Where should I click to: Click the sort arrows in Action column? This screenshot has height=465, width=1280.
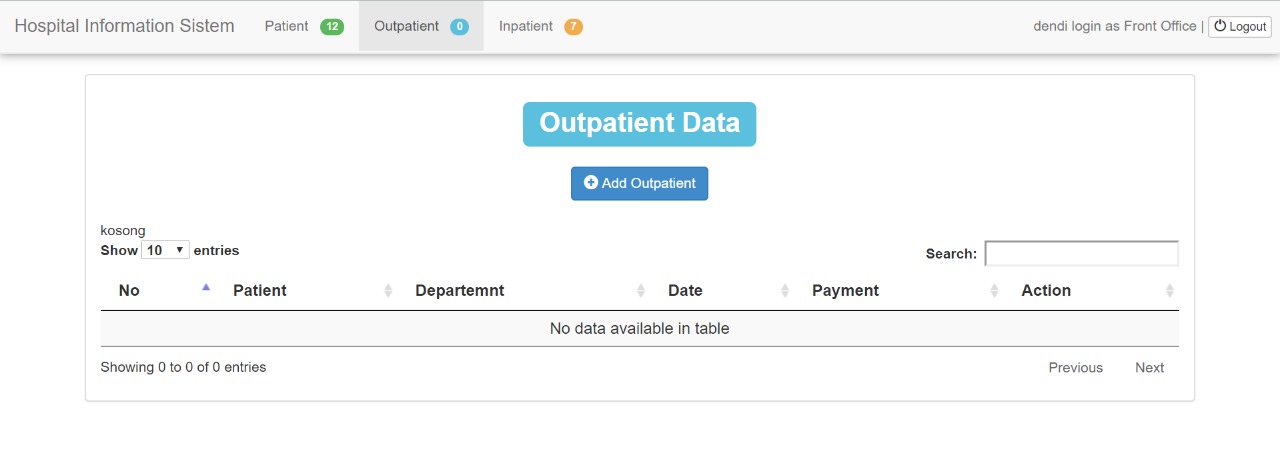coord(1170,291)
